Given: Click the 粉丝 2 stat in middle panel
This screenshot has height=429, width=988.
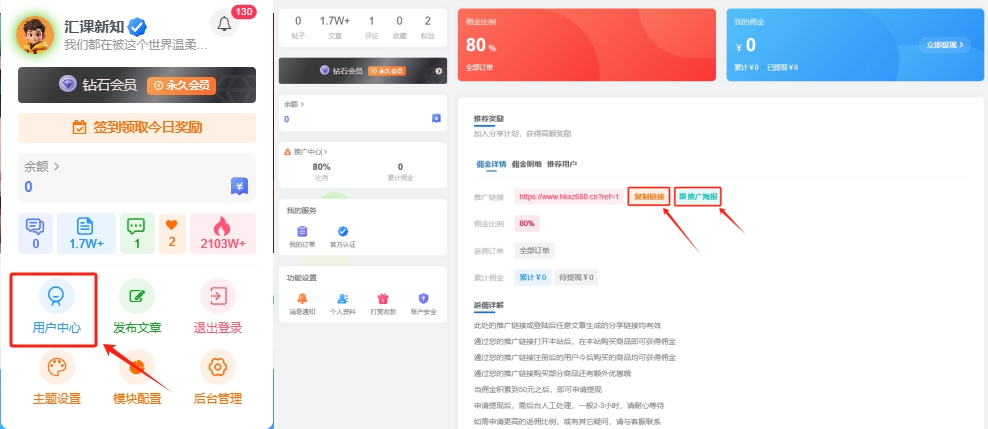Looking at the screenshot, I should click(x=428, y=27).
